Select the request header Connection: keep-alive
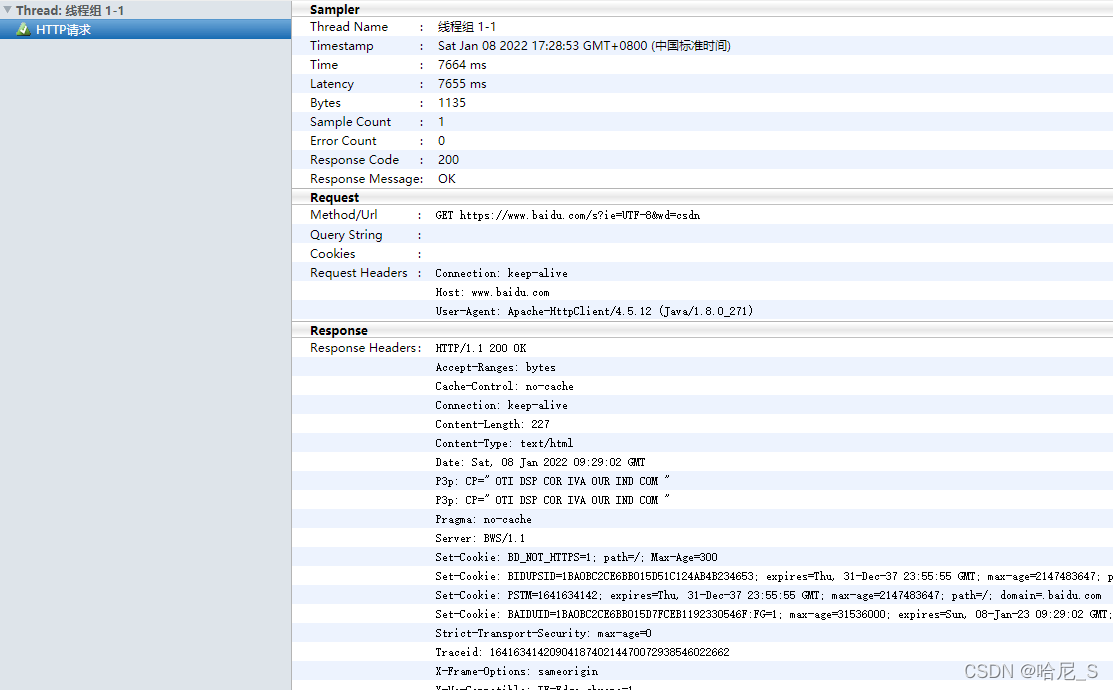1113x690 pixels. (x=501, y=273)
